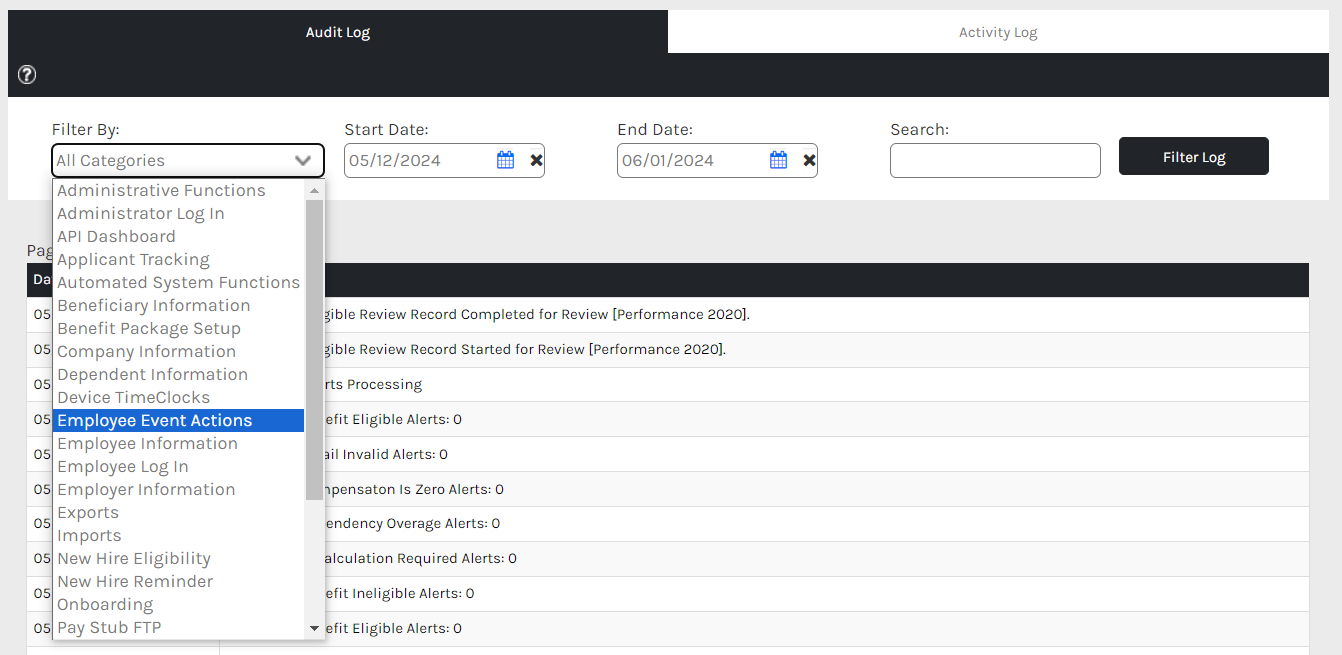The height and width of the screenshot is (655, 1342).
Task: Click the 'Compensaton Is Zero Alerts: 0' entry
Action: (x=668, y=489)
